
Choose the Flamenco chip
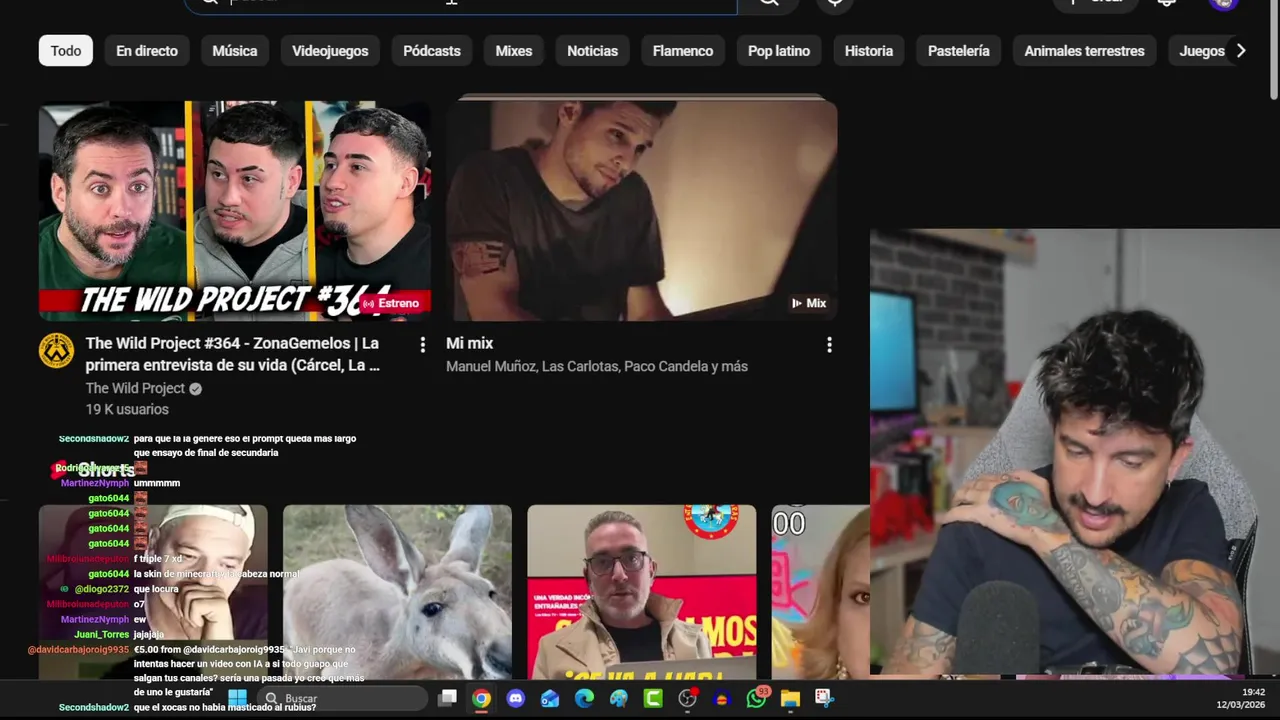point(683,51)
